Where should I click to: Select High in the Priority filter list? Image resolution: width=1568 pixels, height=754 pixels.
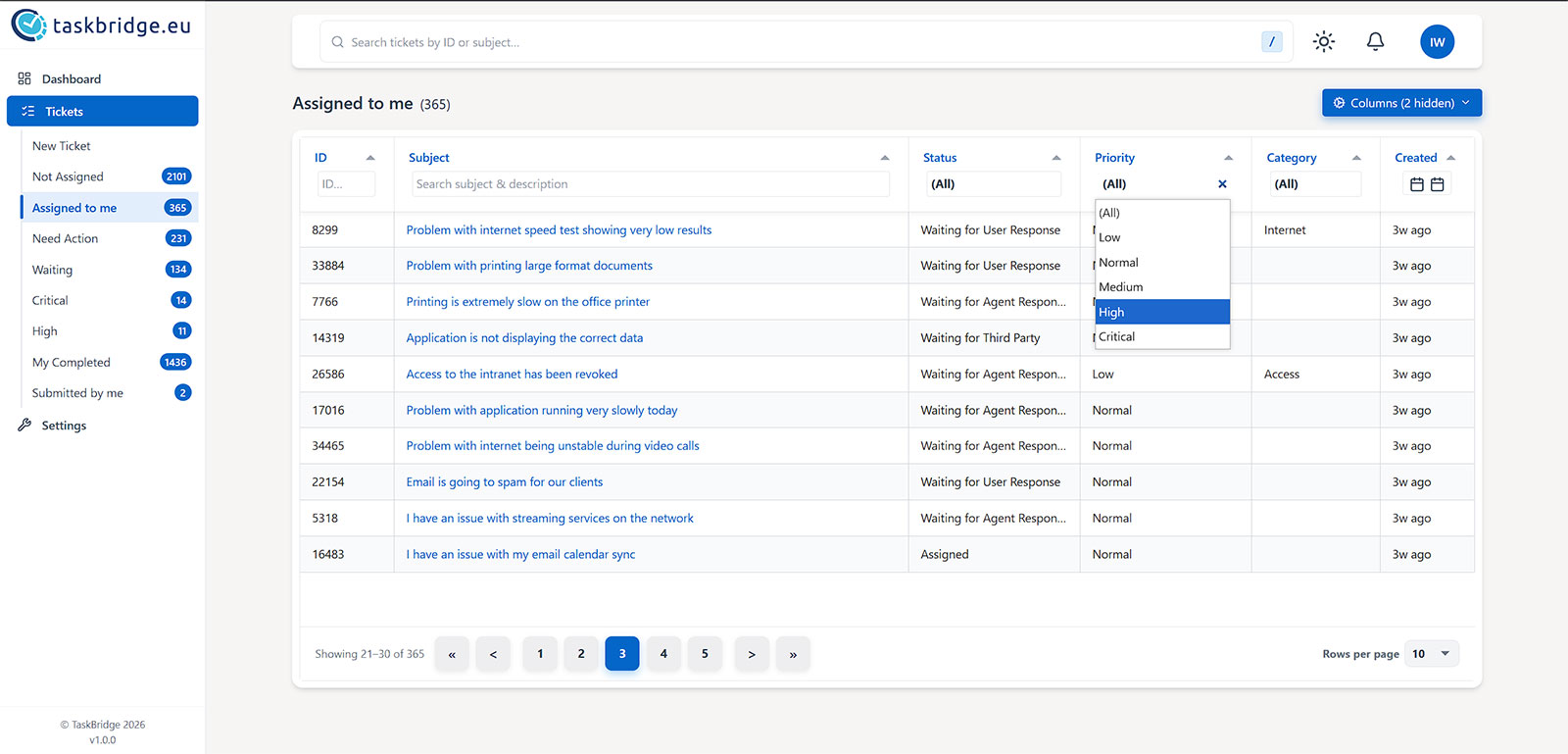click(1162, 312)
